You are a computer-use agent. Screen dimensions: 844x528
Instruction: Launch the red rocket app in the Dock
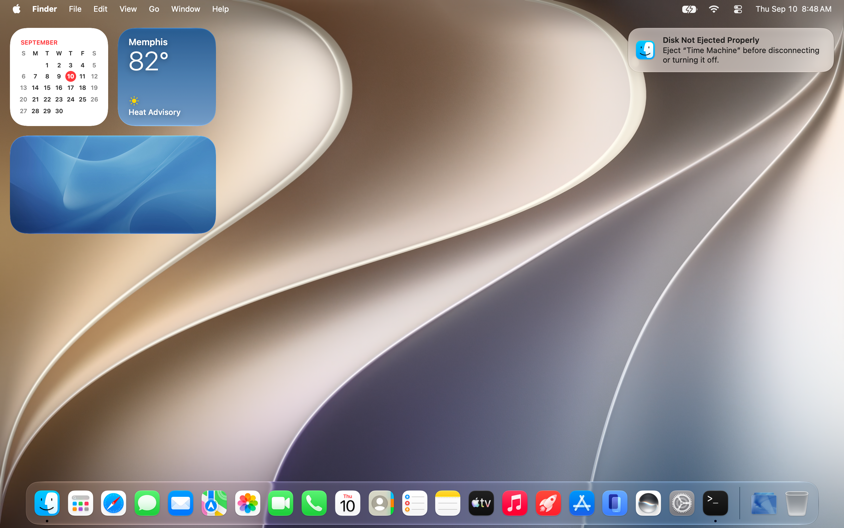[x=548, y=503]
